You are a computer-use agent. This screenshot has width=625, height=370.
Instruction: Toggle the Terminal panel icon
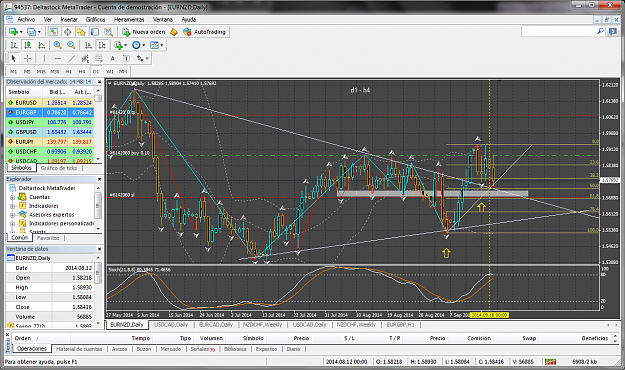coord(94,32)
